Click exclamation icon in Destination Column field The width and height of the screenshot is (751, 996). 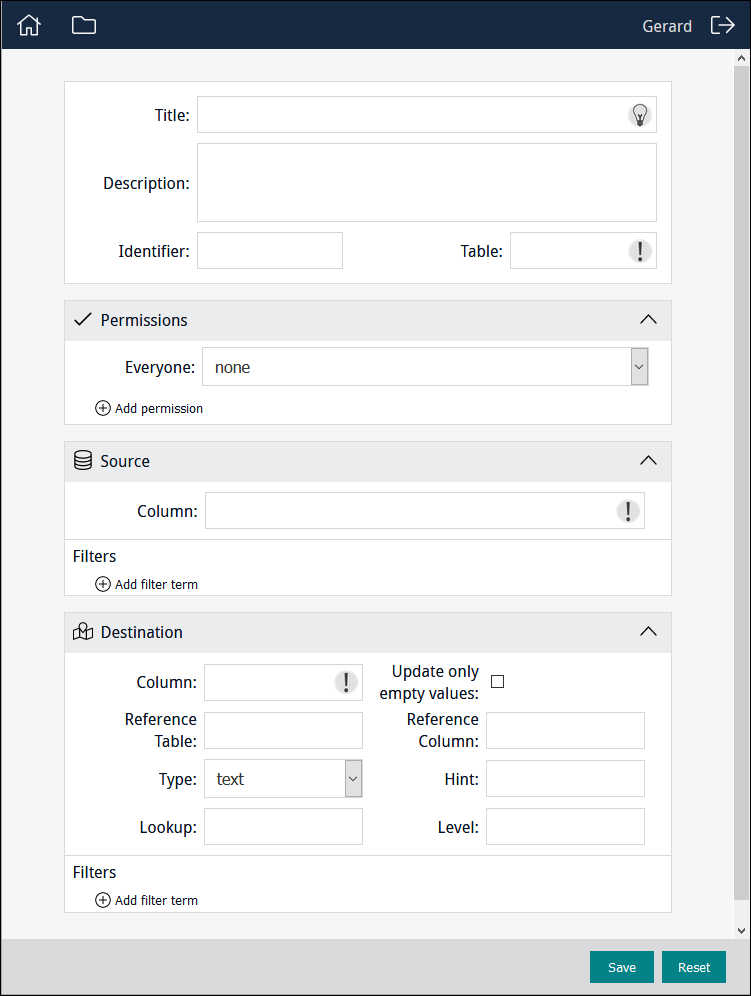[345, 682]
